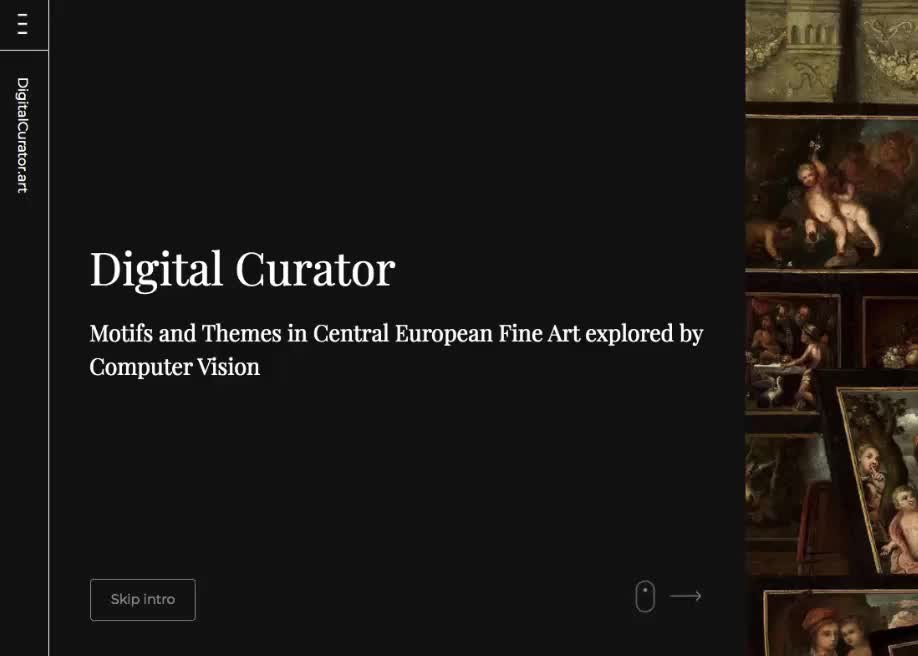Image resolution: width=918 pixels, height=656 pixels.
Task: Click the right arrow to advance intro
Action: coord(685,596)
